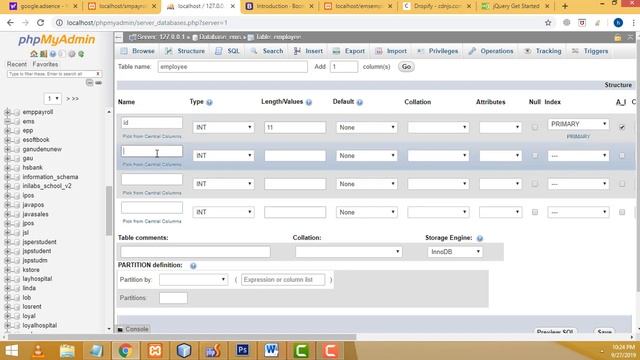640x360 pixels.
Task: Toggle A_I checkbox in second column row
Action: 622,156
